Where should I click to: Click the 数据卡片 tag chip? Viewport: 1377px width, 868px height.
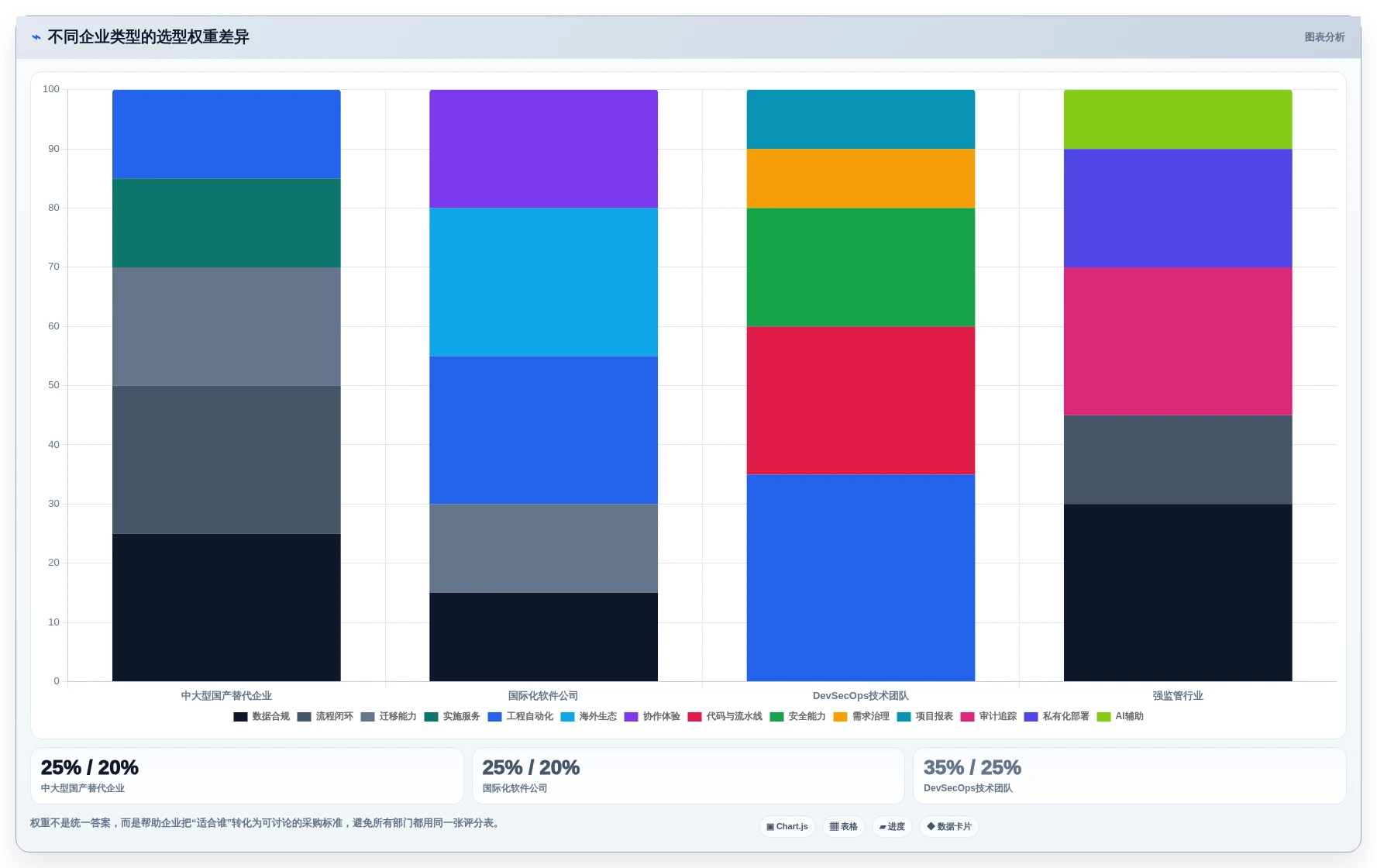coord(949,826)
